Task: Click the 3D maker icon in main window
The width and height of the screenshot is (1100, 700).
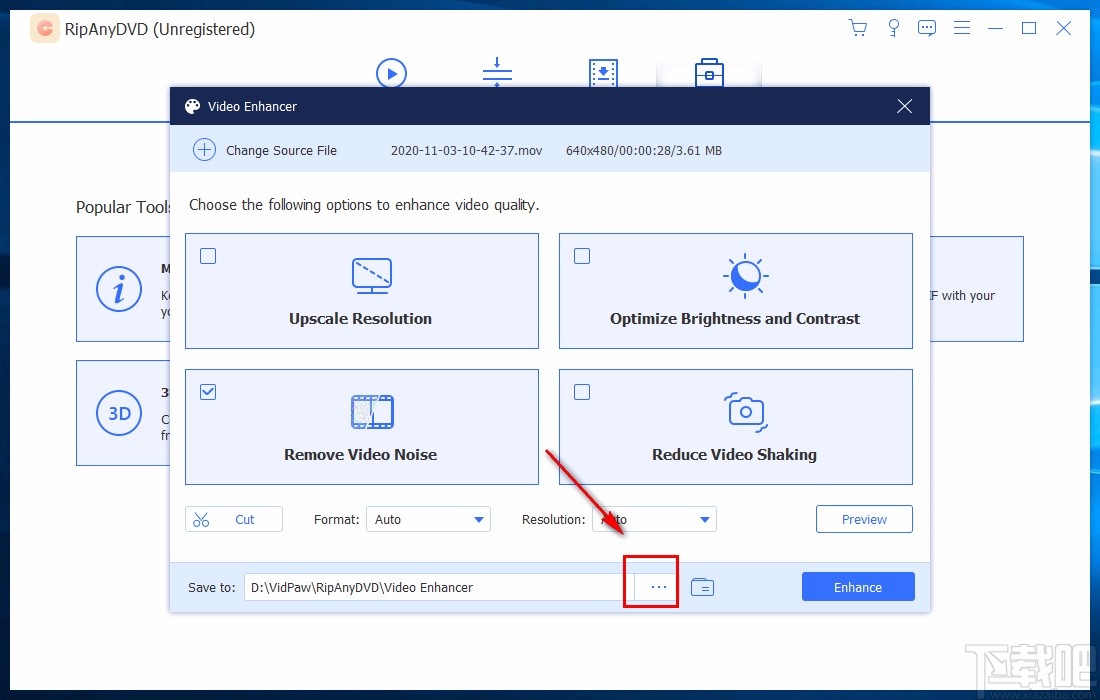Action: [x=119, y=413]
